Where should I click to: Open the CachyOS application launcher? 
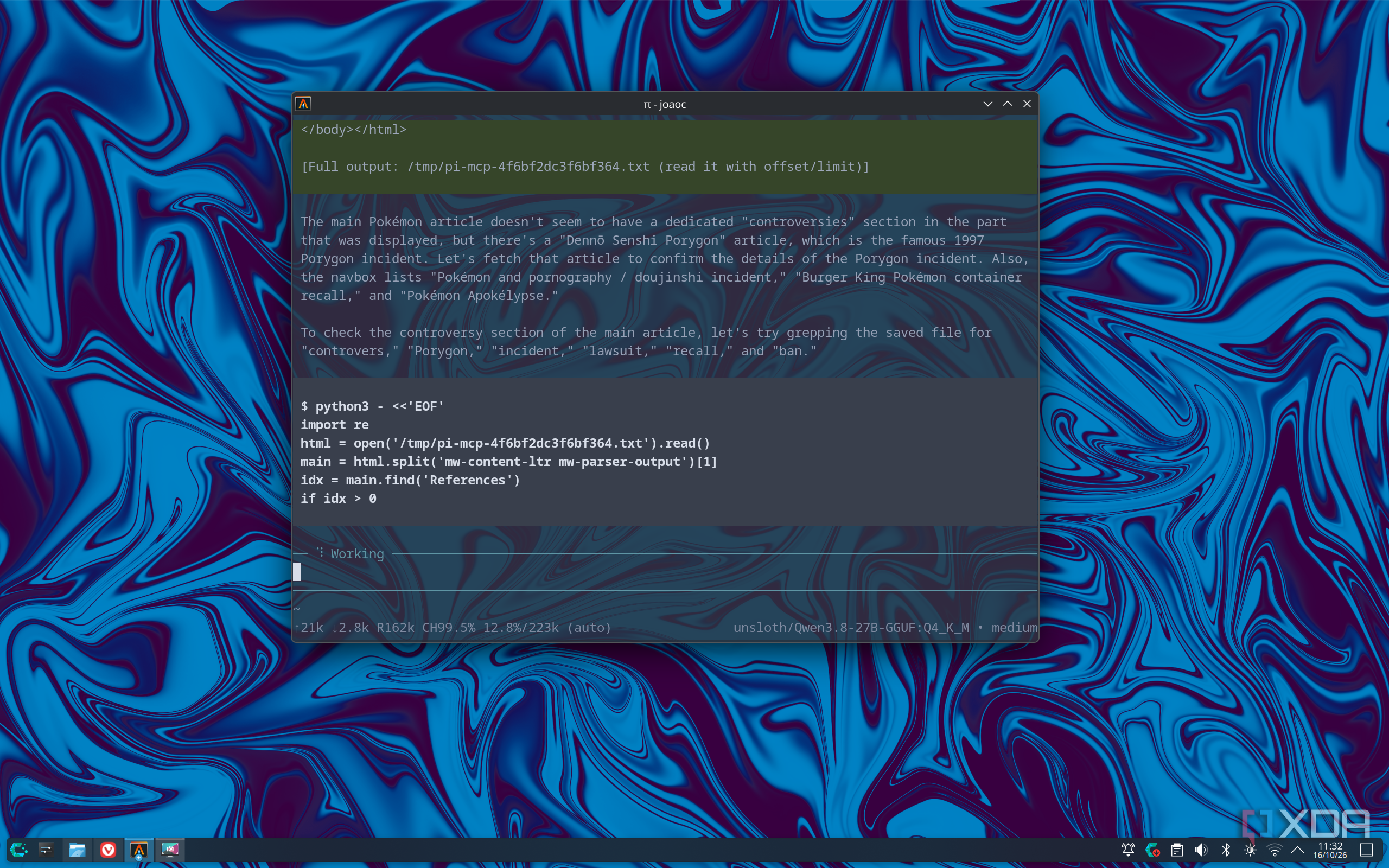[18, 850]
